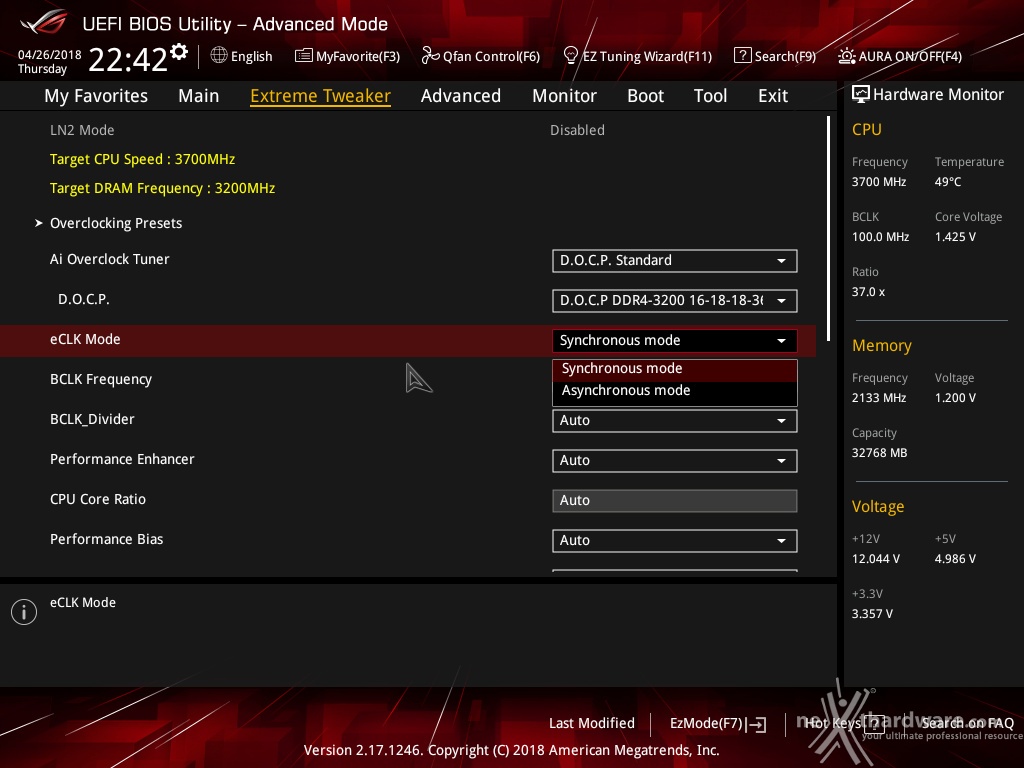Click the CPU temperature 49°C value

tap(948, 182)
